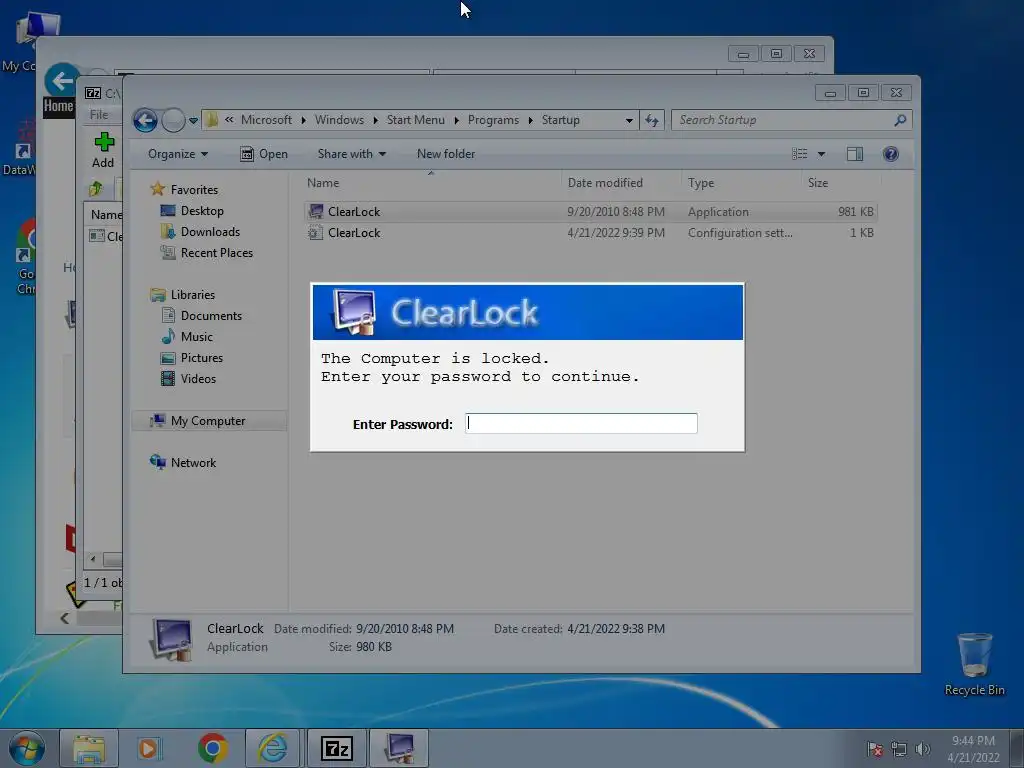This screenshot has height=768, width=1024.
Task: Click the change view icon
Action: [800, 154]
